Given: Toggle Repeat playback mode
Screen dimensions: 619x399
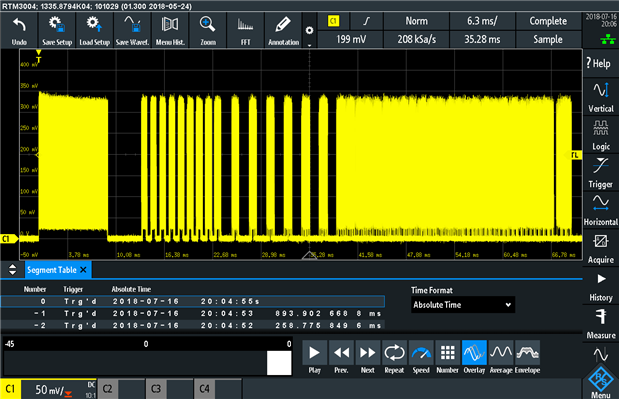Looking at the screenshot, I should click(394, 357).
